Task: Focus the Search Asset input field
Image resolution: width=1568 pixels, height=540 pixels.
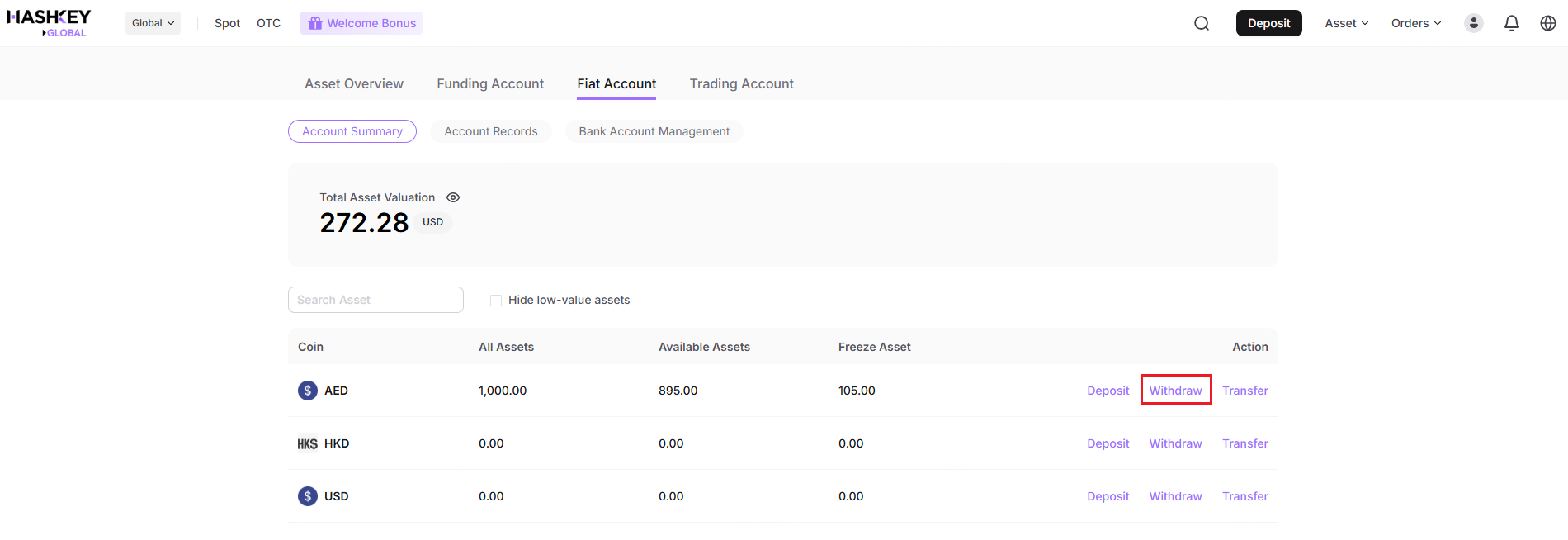Action: point(375,300)
